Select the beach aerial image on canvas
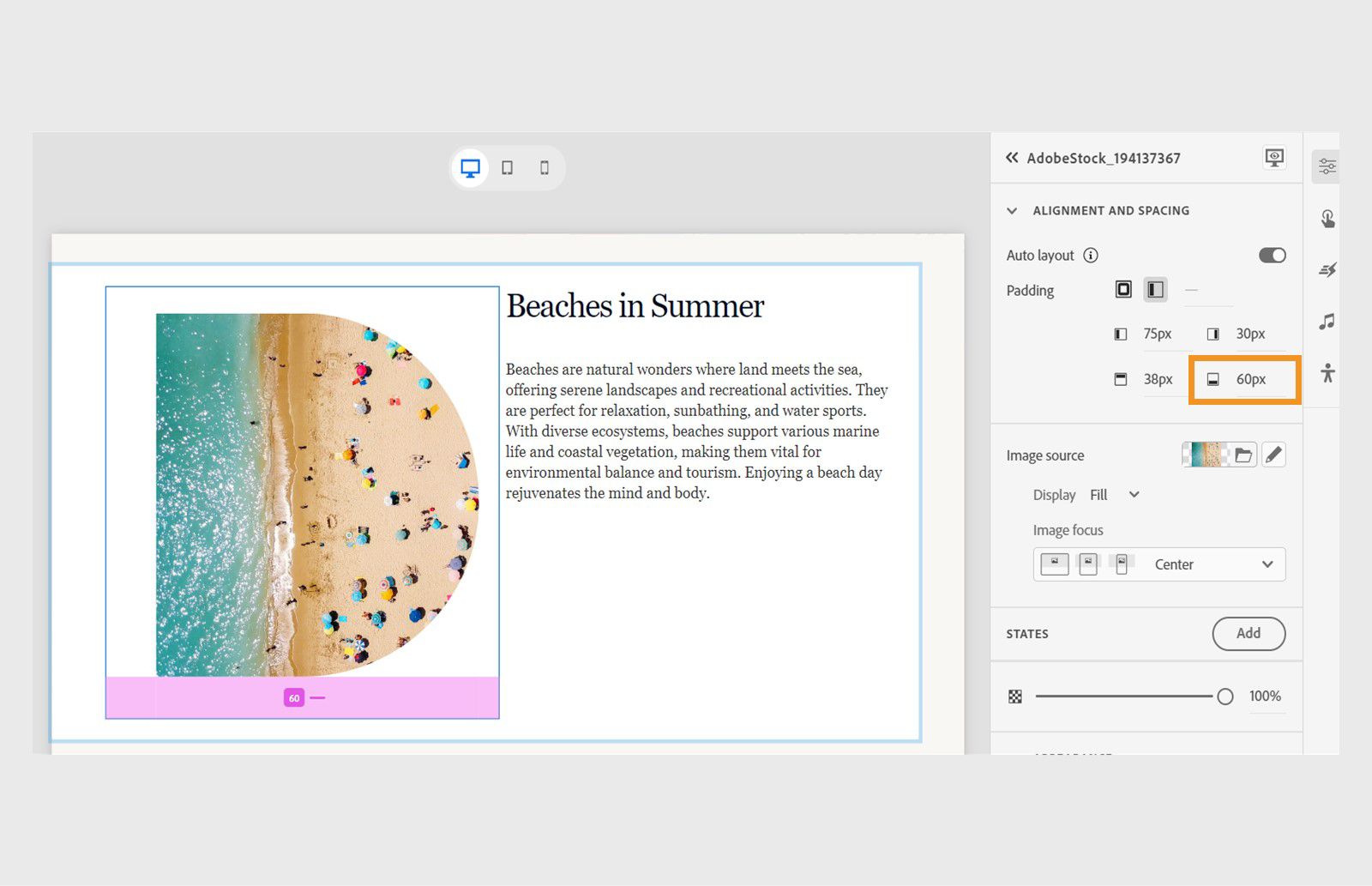1372x886 pixels. (x=317, y=495)
